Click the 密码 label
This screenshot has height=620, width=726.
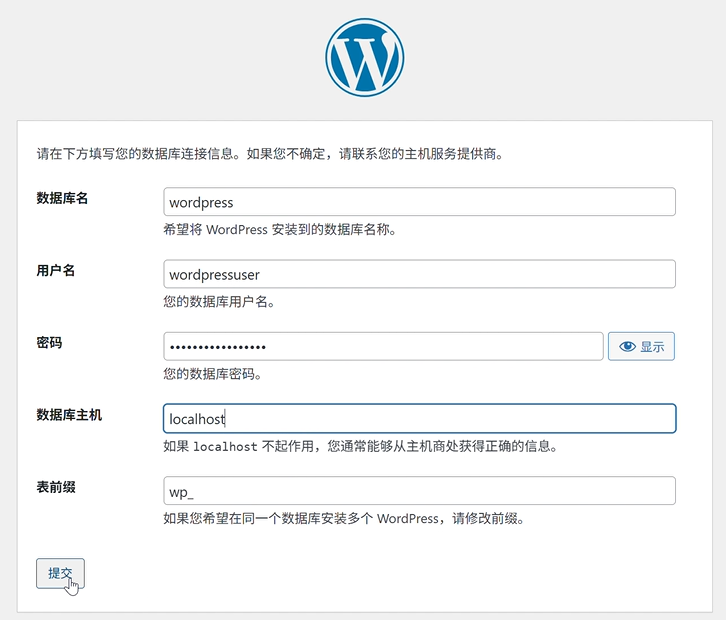click(x=49, y=343)
